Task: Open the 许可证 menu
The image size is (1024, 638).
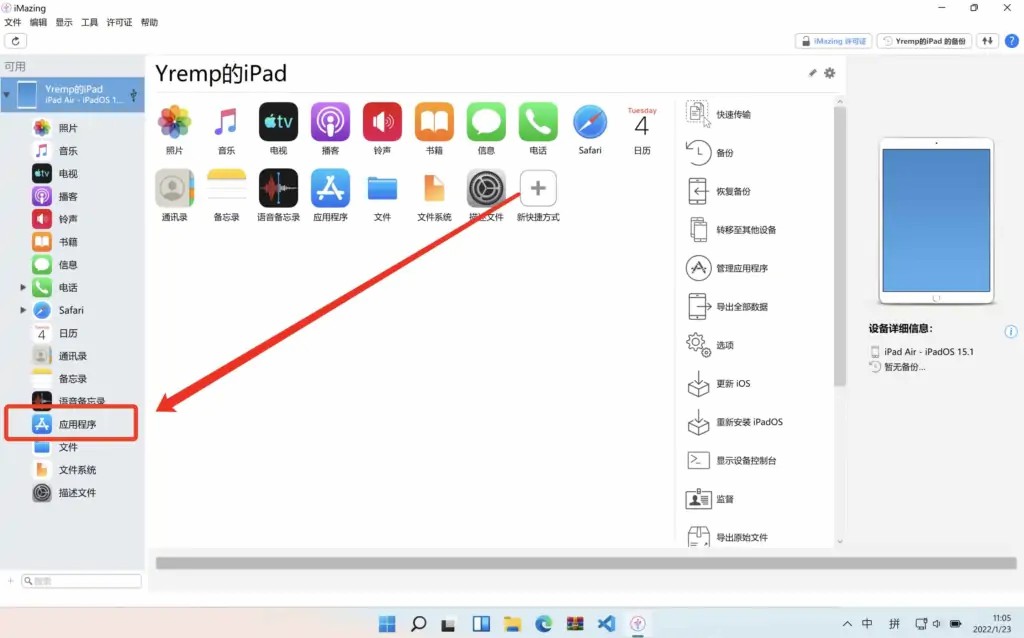Action: tap(120, 22)
